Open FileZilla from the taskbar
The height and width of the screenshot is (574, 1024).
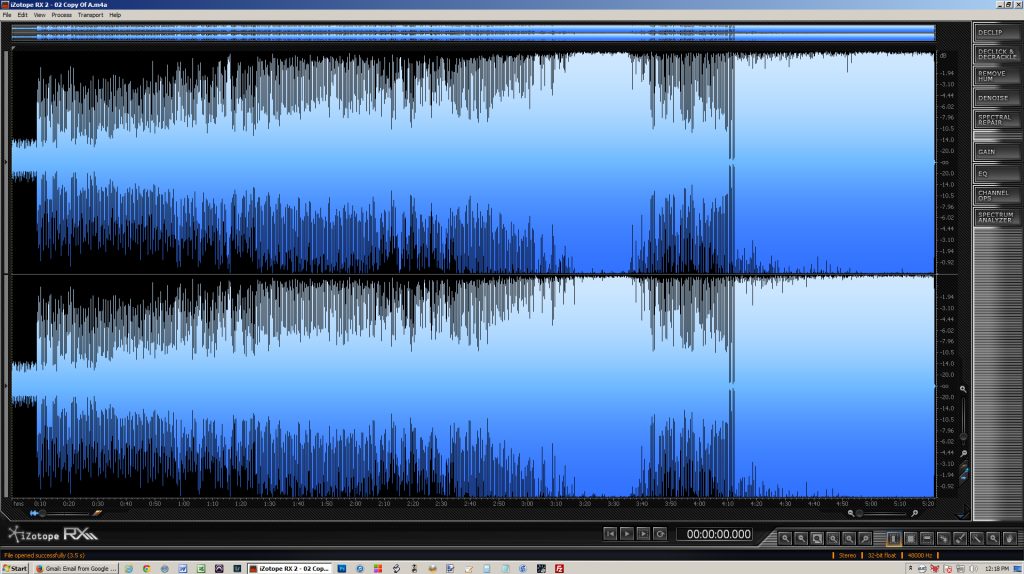pos(560,568)
